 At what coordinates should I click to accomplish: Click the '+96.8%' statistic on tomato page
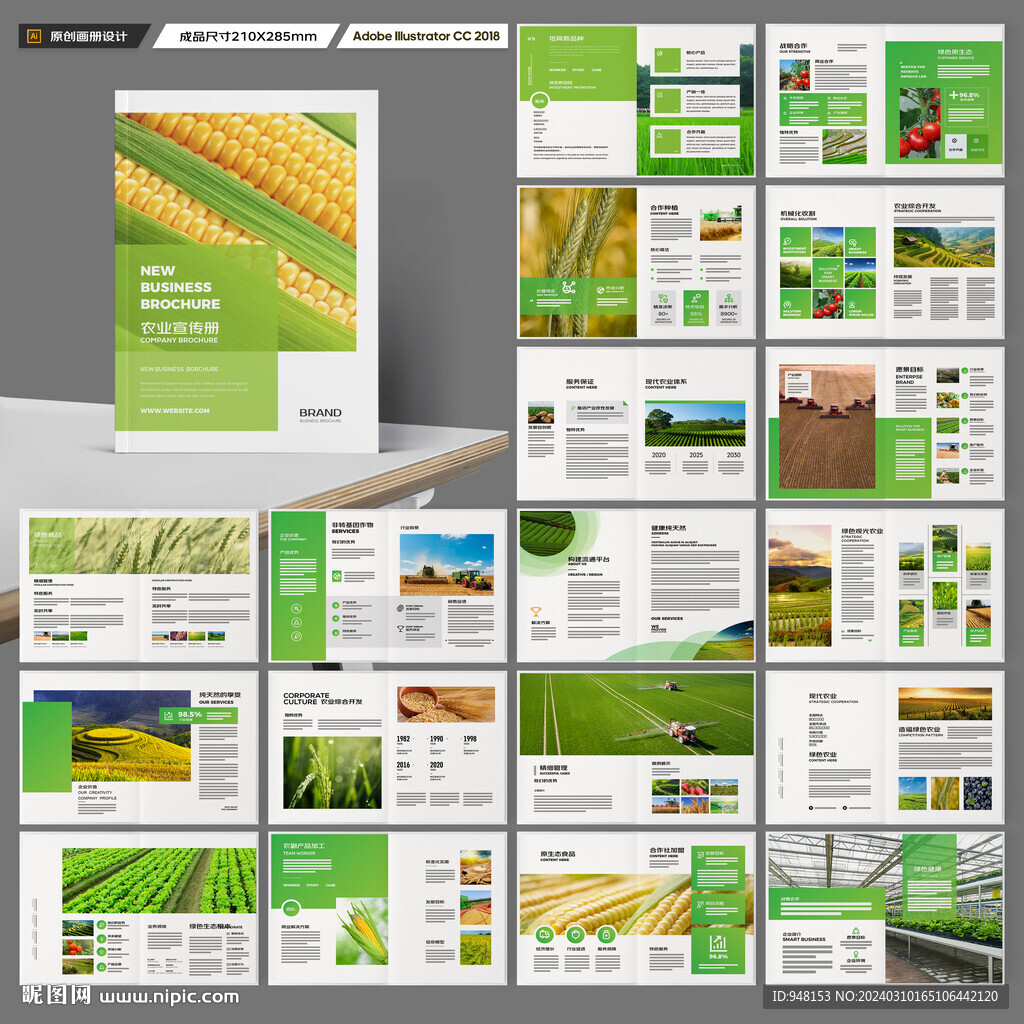click(965, 95)
